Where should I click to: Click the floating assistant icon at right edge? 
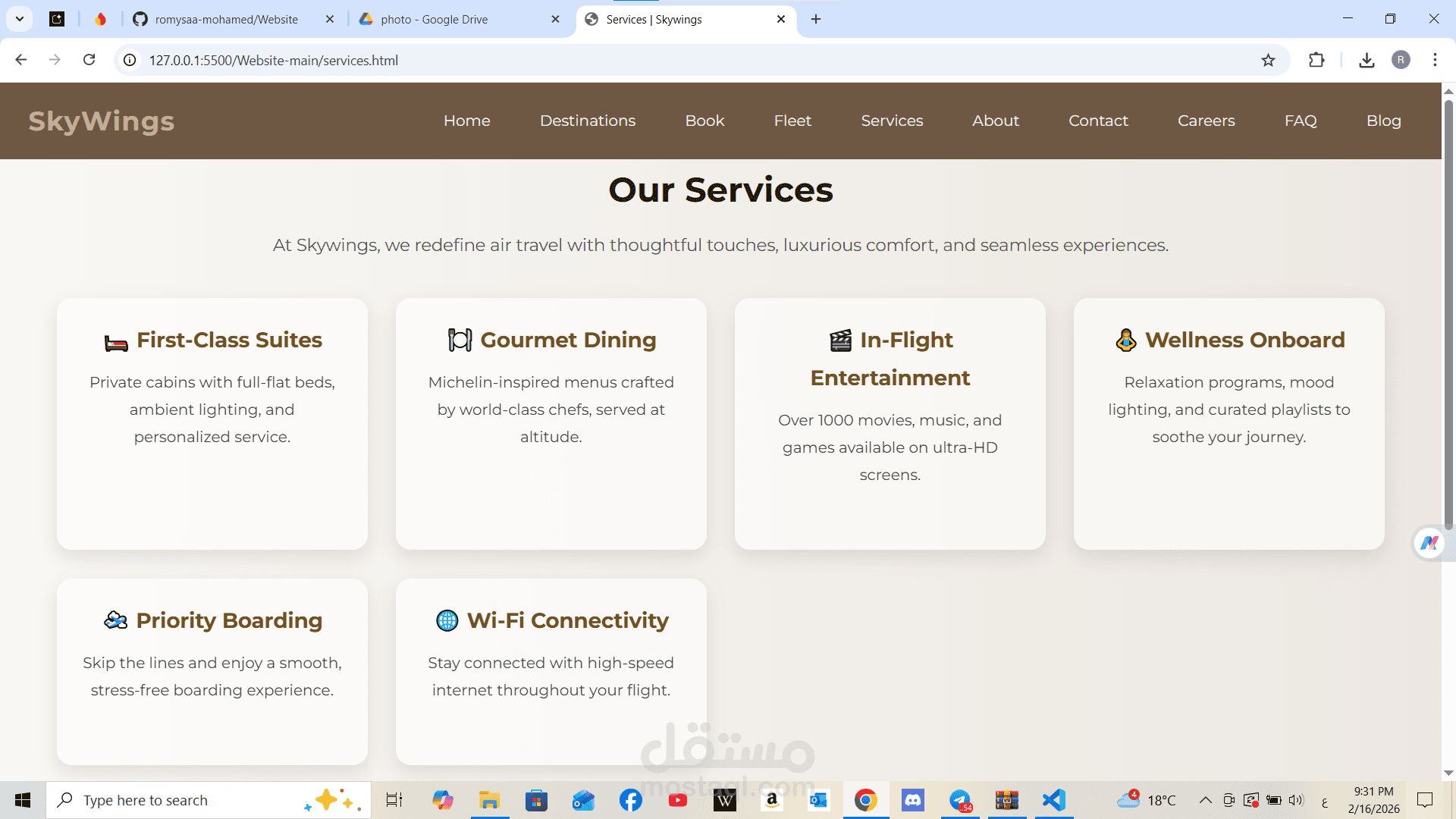(1429, 543)
